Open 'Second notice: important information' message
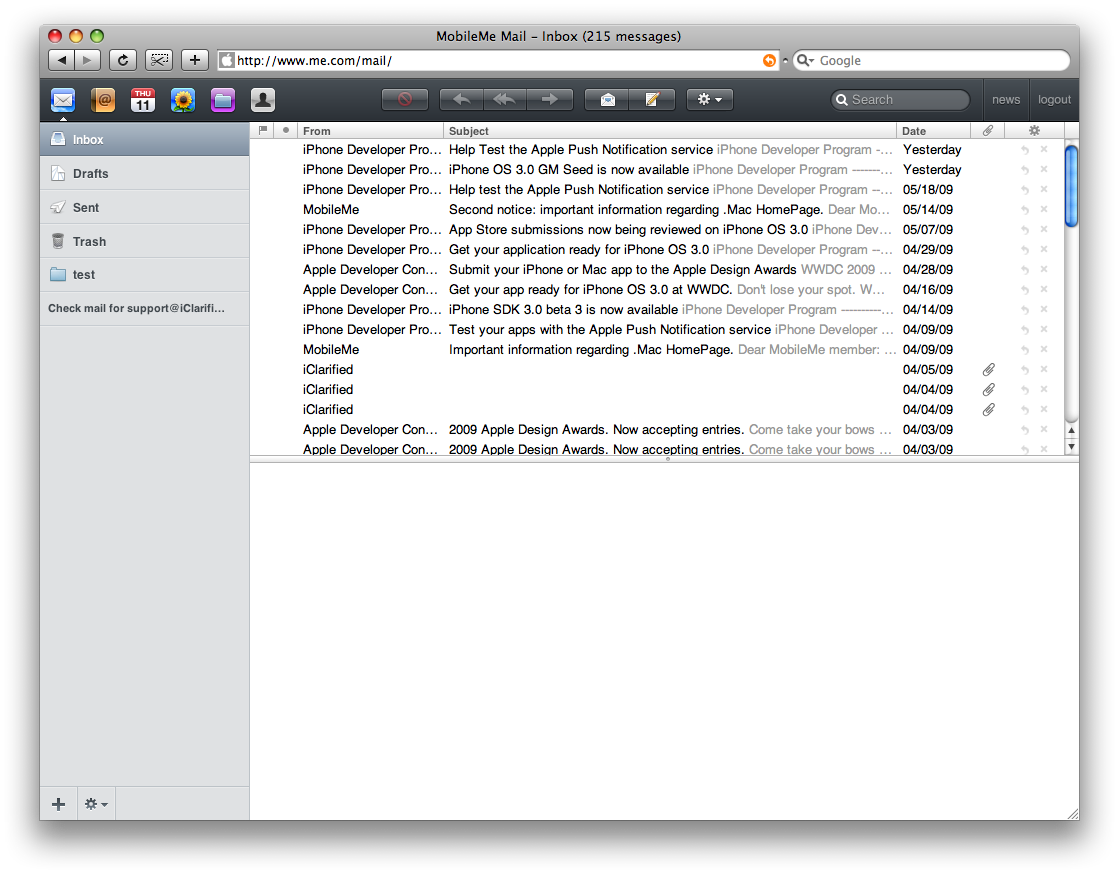 point(657,210)
